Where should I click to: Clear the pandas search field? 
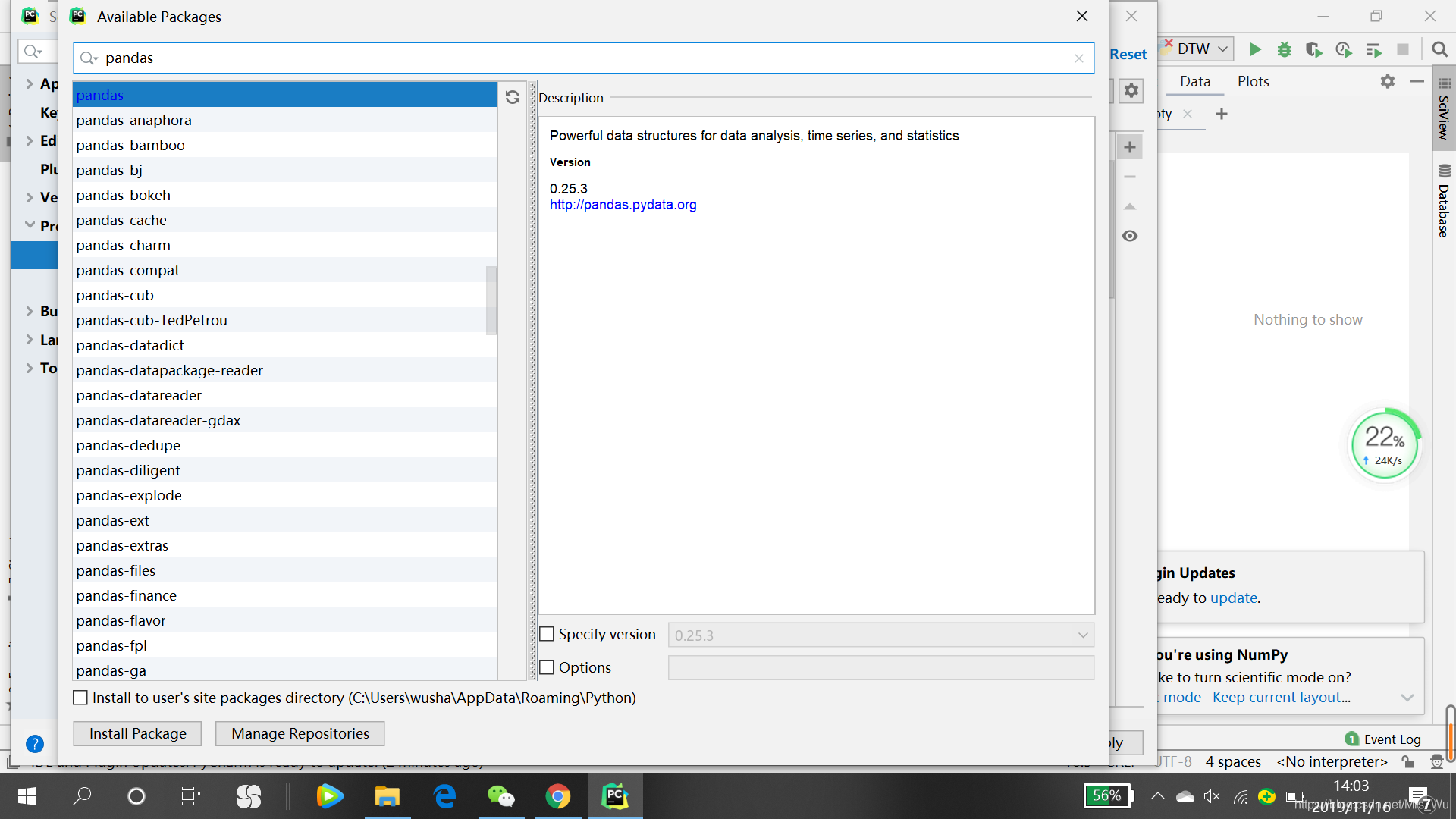pos(1079,58)
